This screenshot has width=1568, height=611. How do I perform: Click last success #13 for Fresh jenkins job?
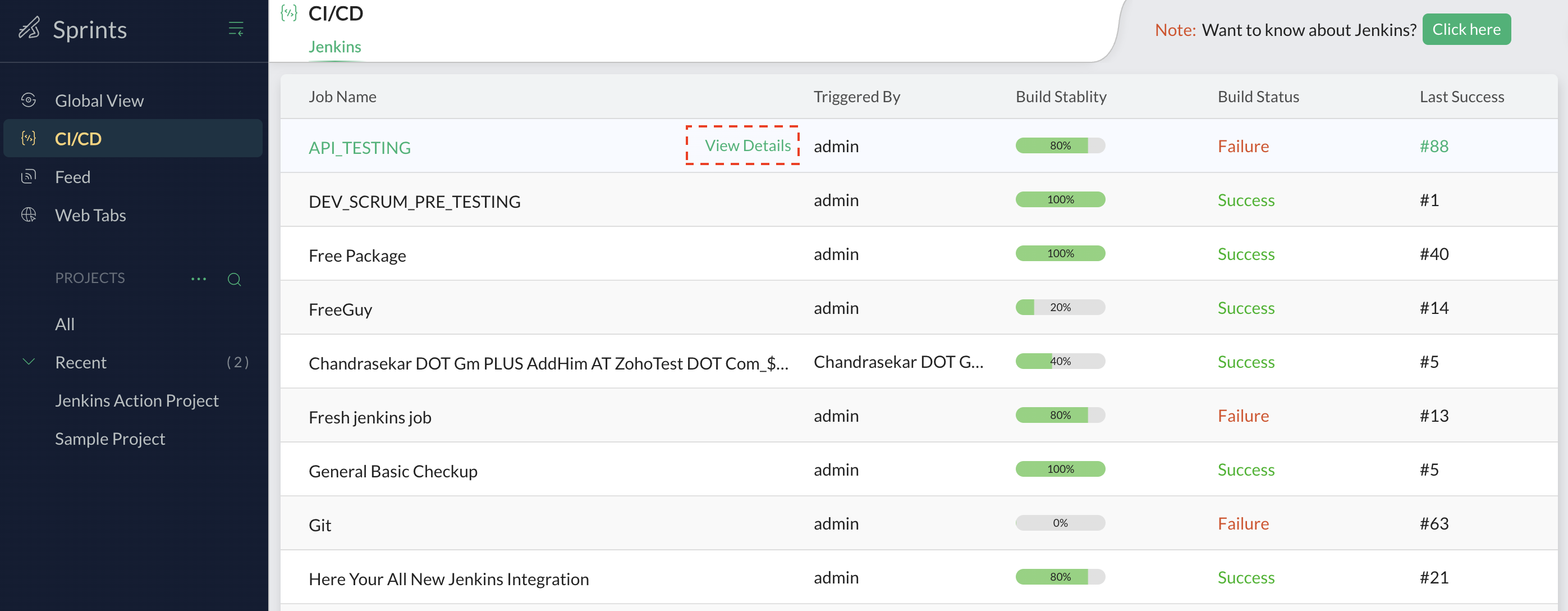1434,416
